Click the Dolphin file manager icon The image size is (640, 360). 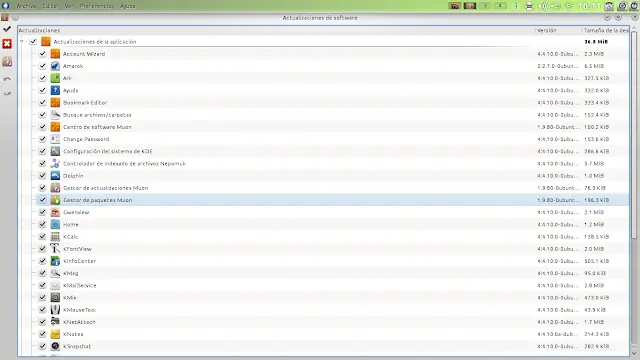coord(55,176)
